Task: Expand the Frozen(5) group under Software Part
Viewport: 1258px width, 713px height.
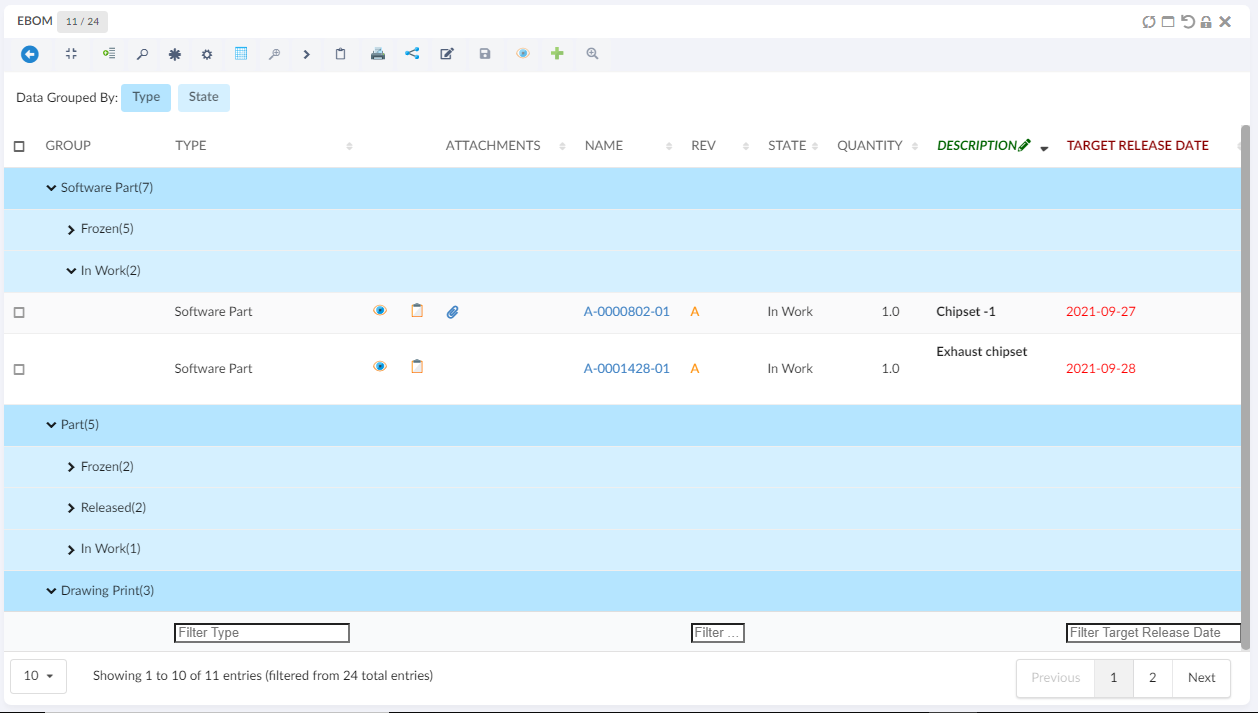Action: tap(71, 230)
